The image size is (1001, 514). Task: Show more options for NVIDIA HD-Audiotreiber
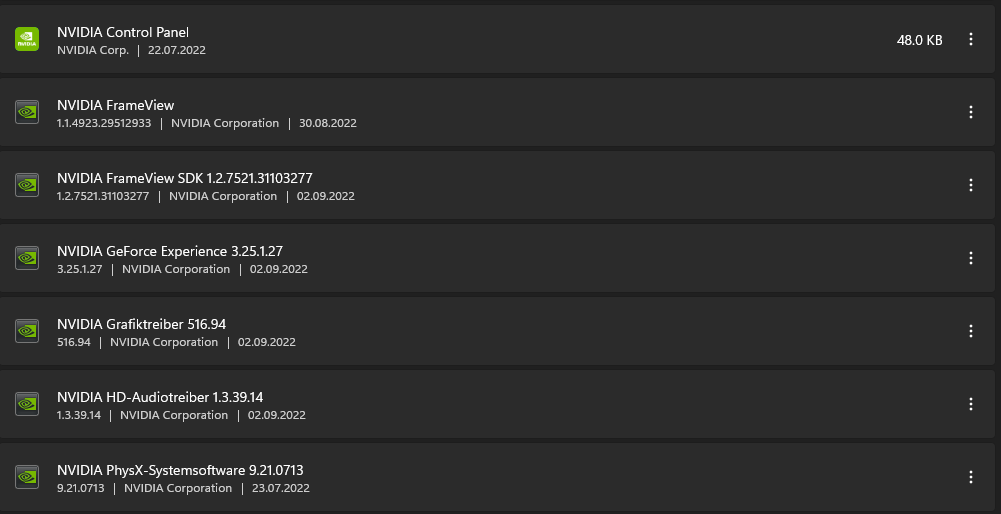click(x=970, y=404)
